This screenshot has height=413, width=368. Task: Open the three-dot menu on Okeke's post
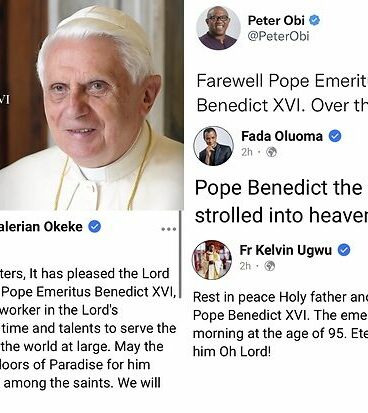pyautogui.click(x=169, y=229)
